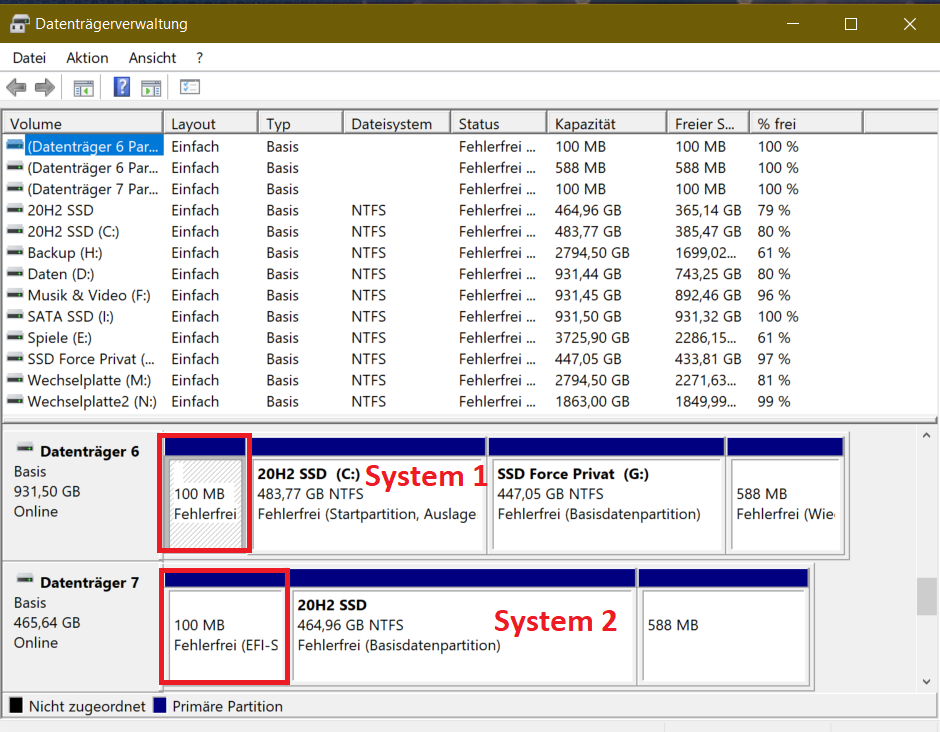
Task: Open the Datei menu
Action: (29, 58)
